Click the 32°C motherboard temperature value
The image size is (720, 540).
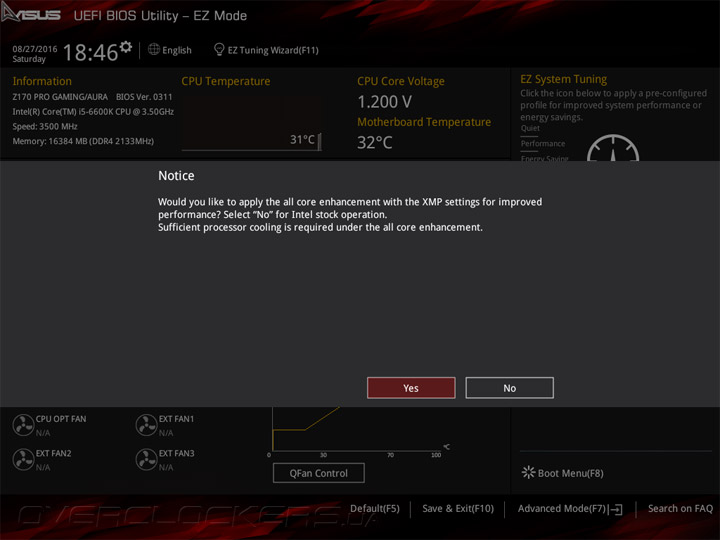tap(375, 142)
